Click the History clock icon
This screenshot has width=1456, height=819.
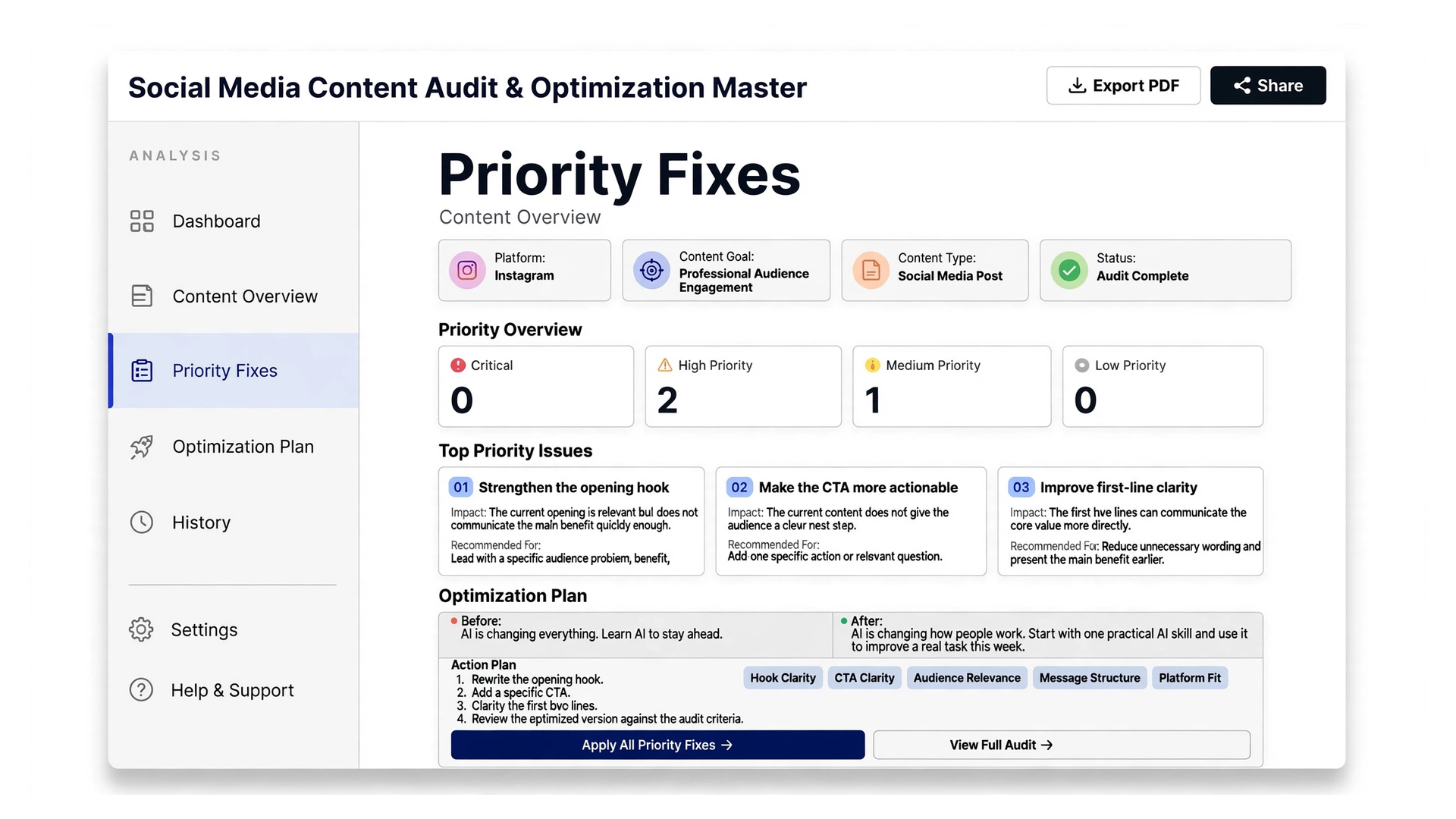[142, 522]
